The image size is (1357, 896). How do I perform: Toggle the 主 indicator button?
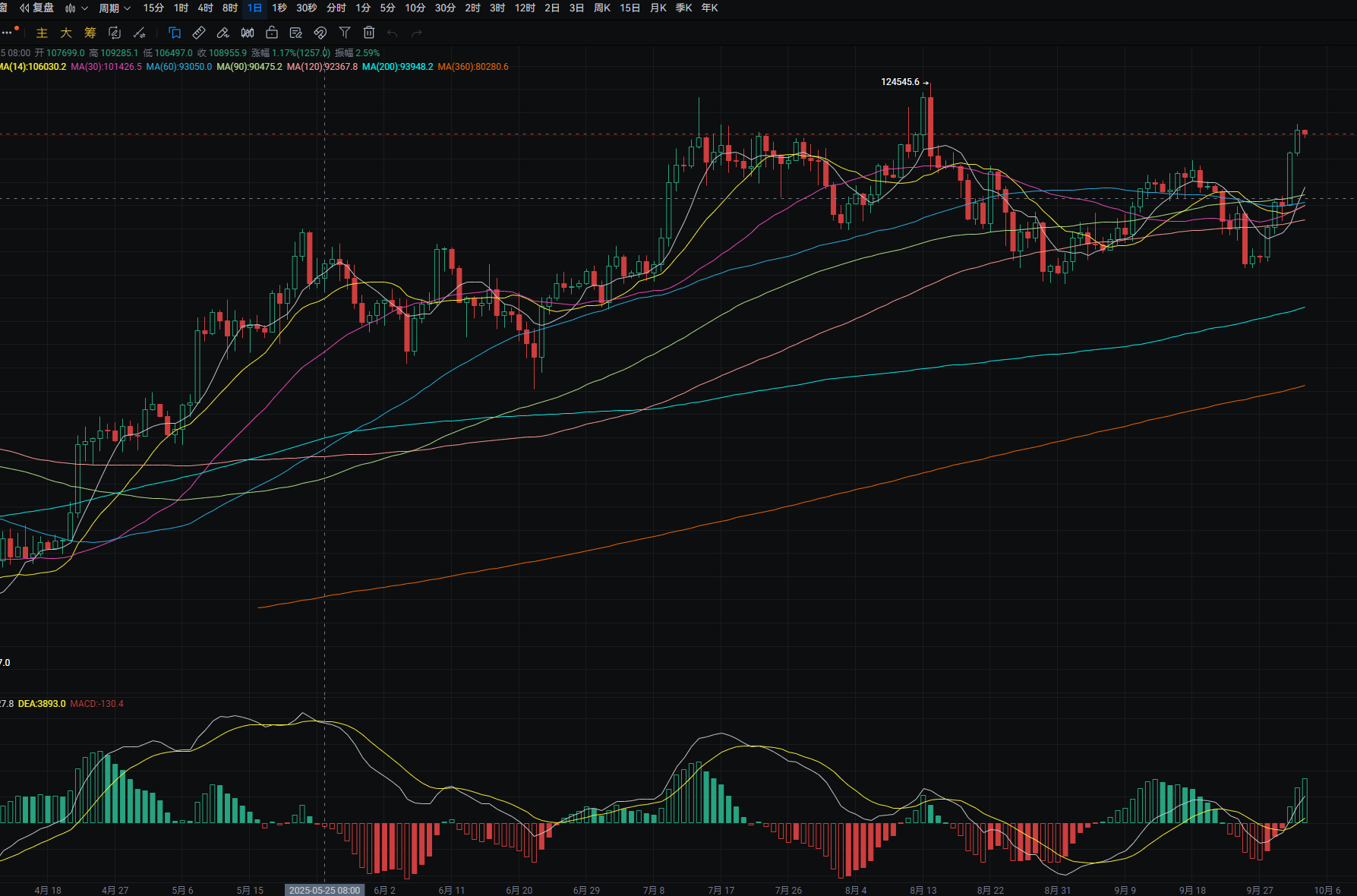click(x=42, y=33)
